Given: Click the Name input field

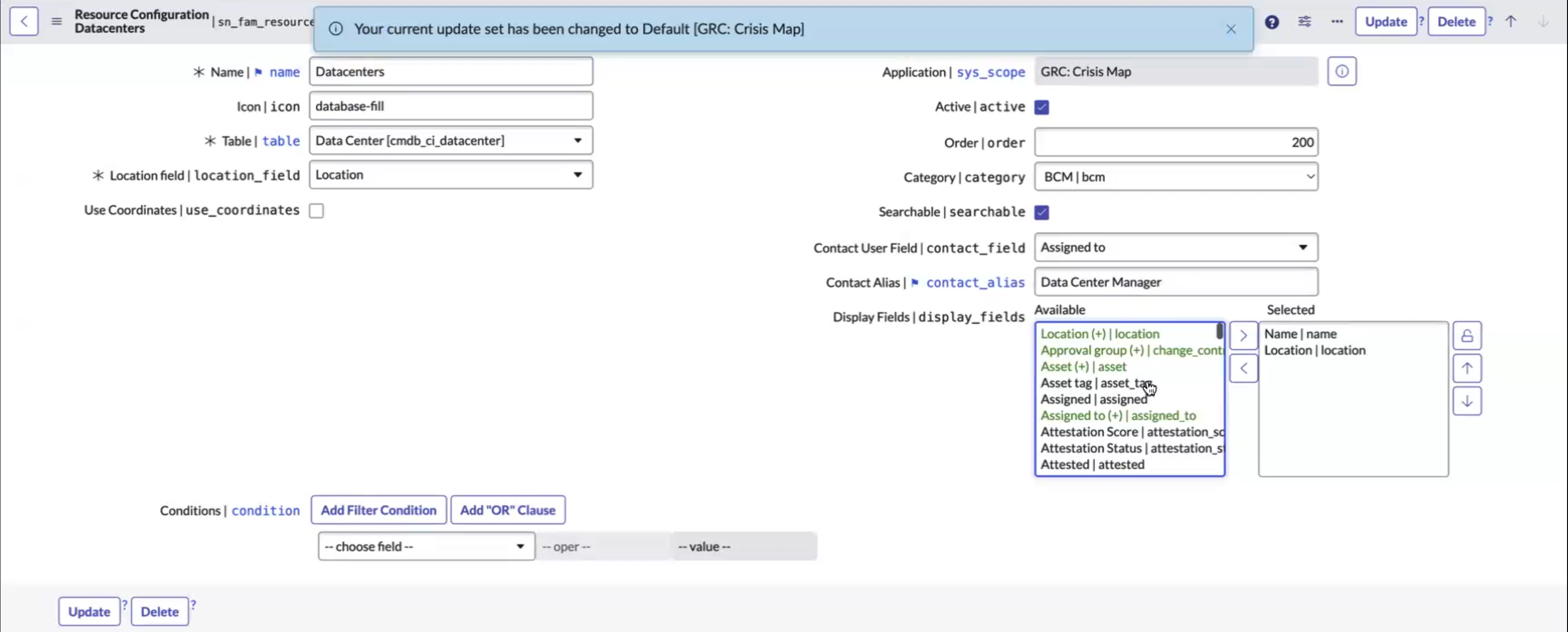Looking at the screenshot, I should [450, 72].
